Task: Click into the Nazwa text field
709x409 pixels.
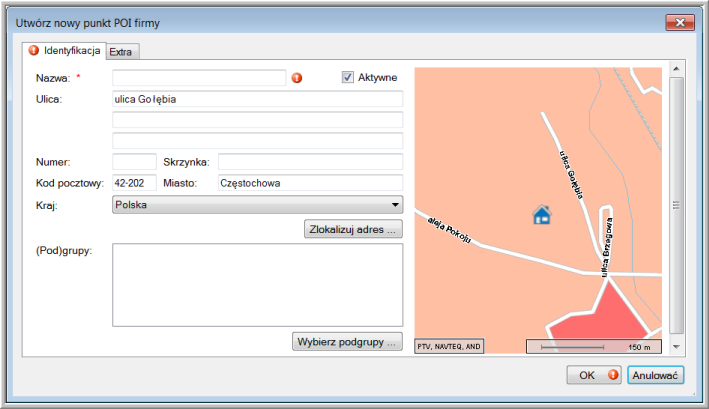Action: click(x=199, y=78)
